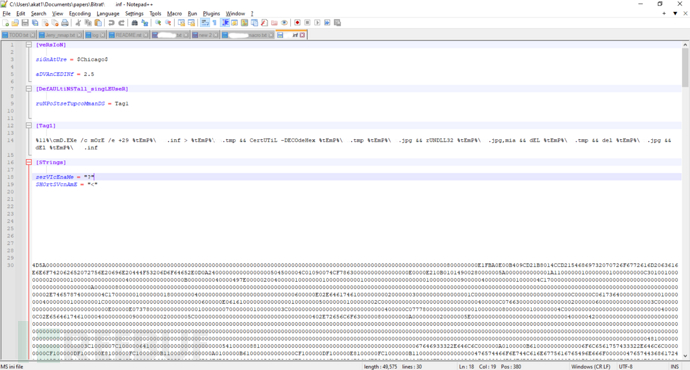Click the Close document toolbar icon
690x370 pixels.
tap(45, 23)
